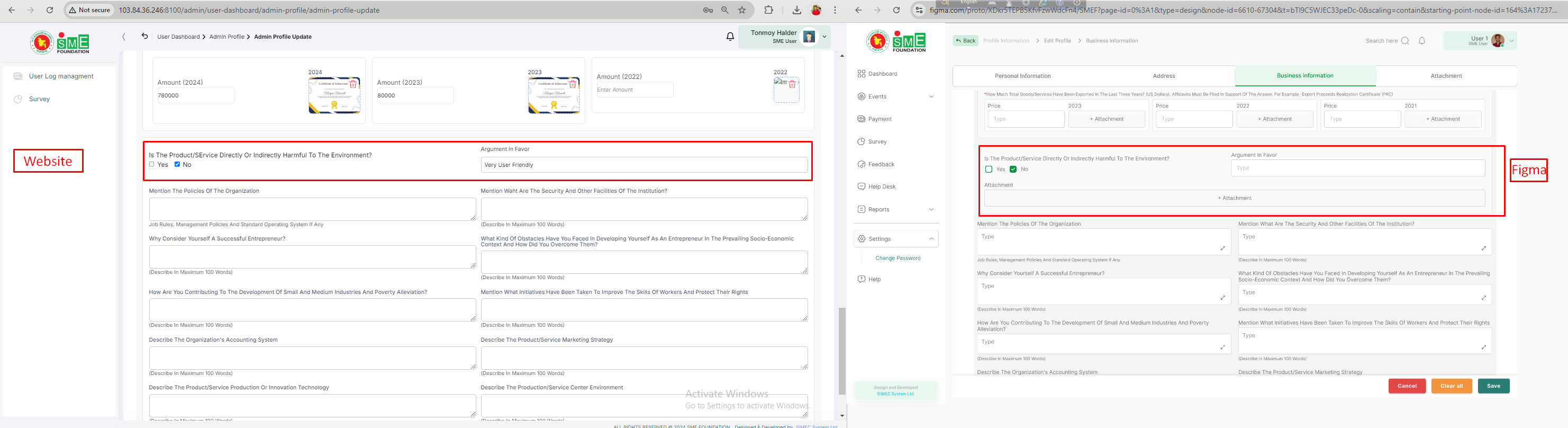Viewport: 1568px width, 428px height.
Task: Uncheck the No checkbox on the website
Action: coord(177,165)
